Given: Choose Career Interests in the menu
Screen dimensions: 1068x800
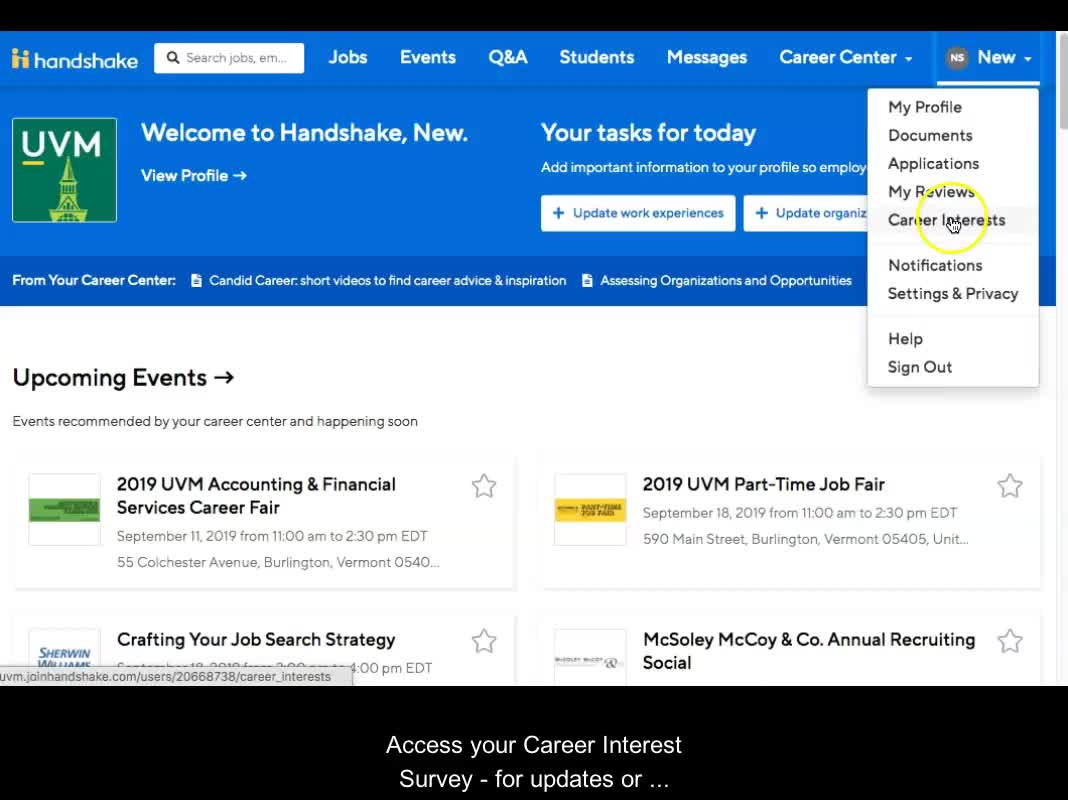Looking at the screenshot, I should (x=947, y=221).
